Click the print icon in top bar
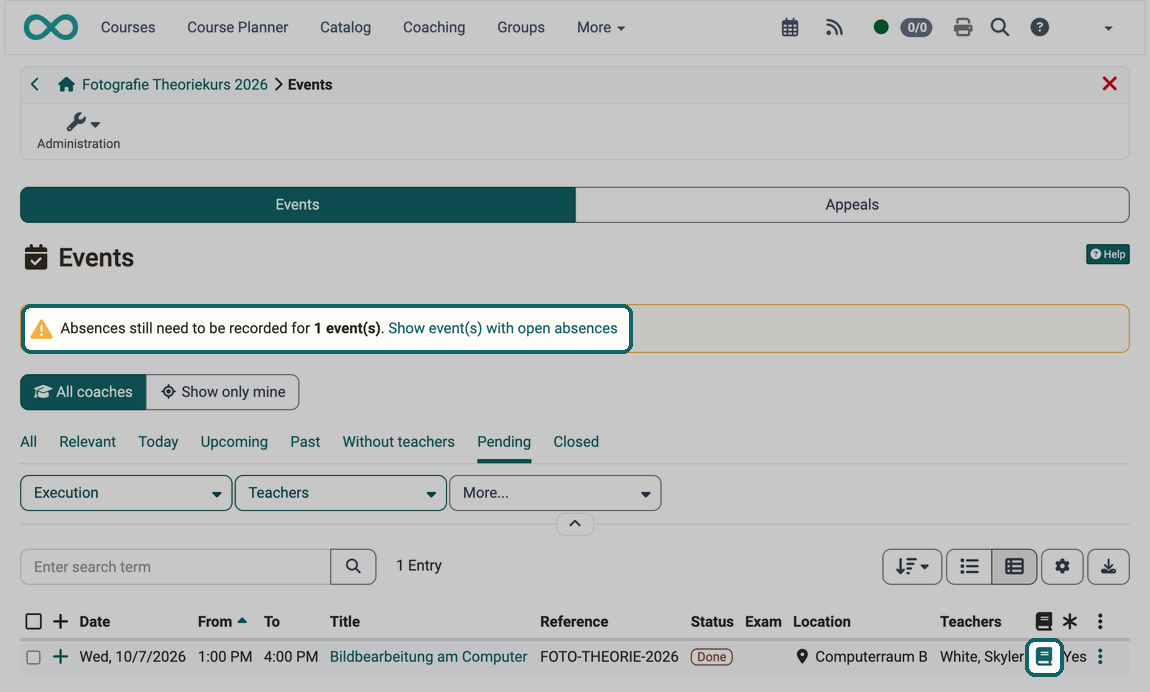Screen dimensions: 1150x692 [963, 28]
